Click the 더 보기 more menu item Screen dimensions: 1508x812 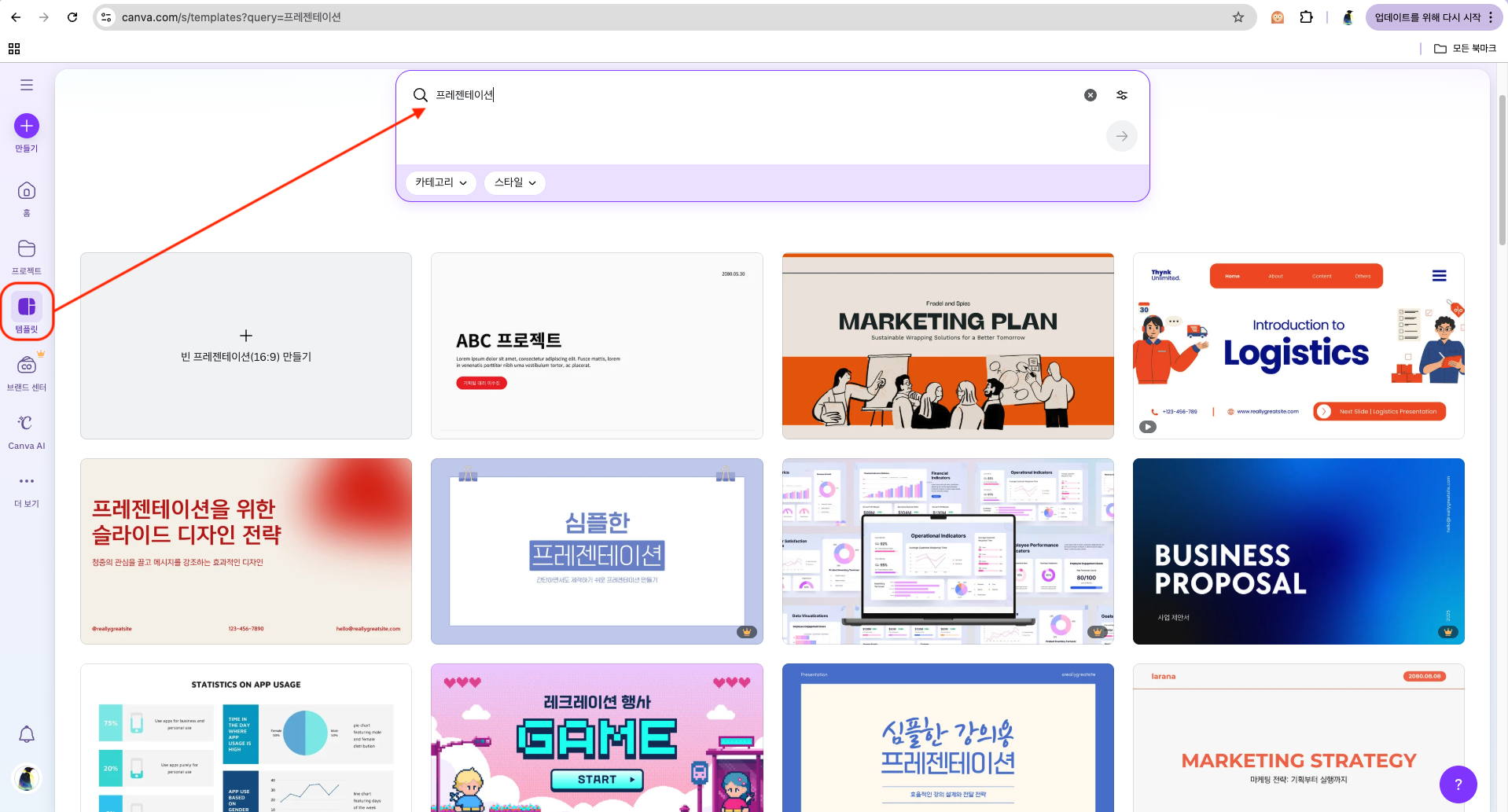coord(27,489)
